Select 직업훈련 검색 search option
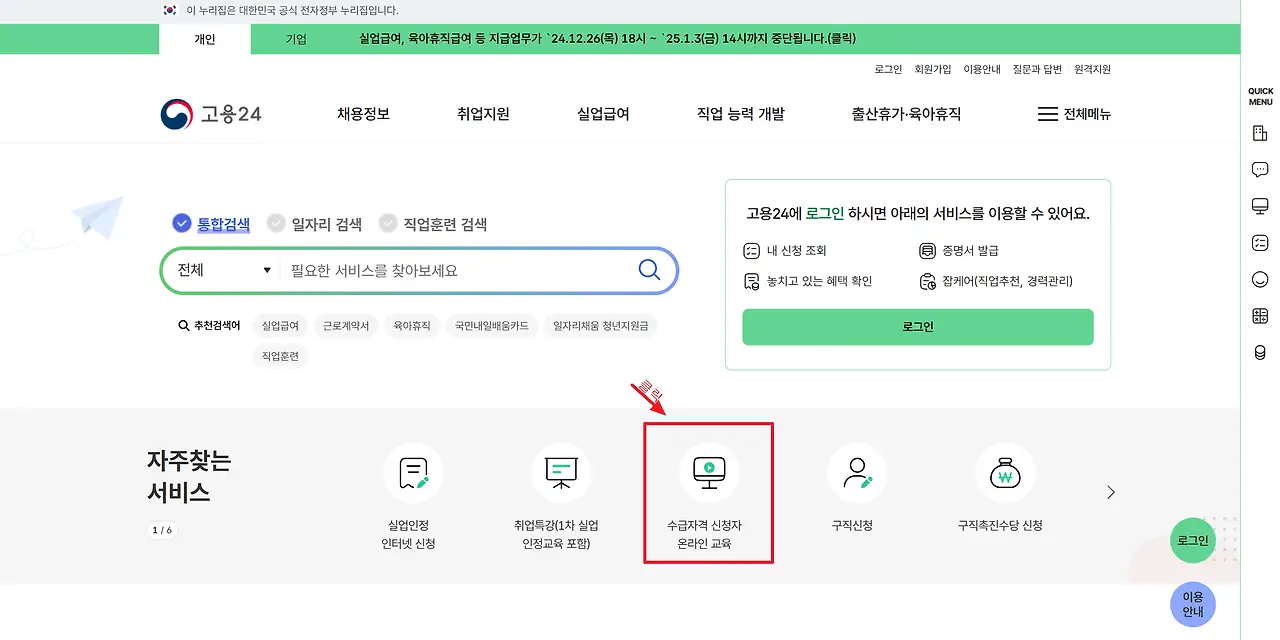 click(x=433, y=224)
